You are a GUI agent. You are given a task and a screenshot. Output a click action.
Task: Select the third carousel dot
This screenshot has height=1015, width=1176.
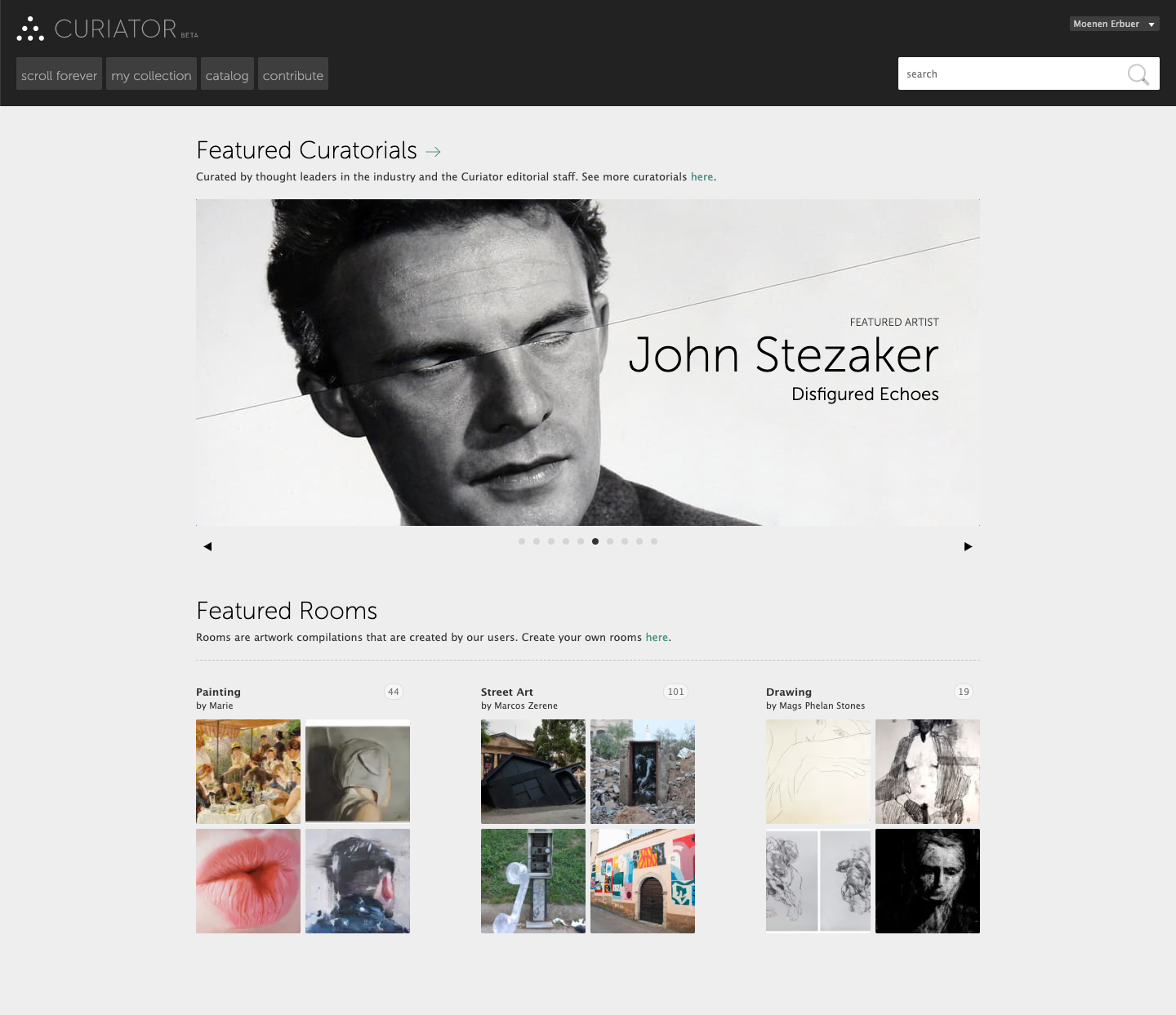[551, 541]
